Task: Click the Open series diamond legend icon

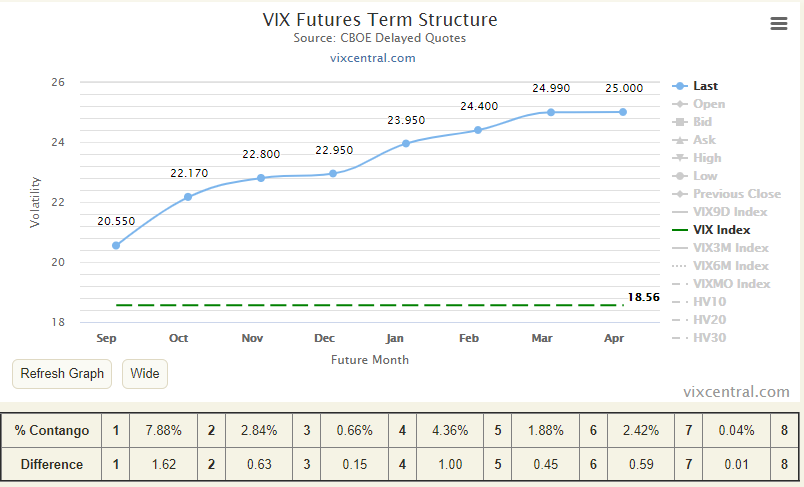Action: [679, 104]
